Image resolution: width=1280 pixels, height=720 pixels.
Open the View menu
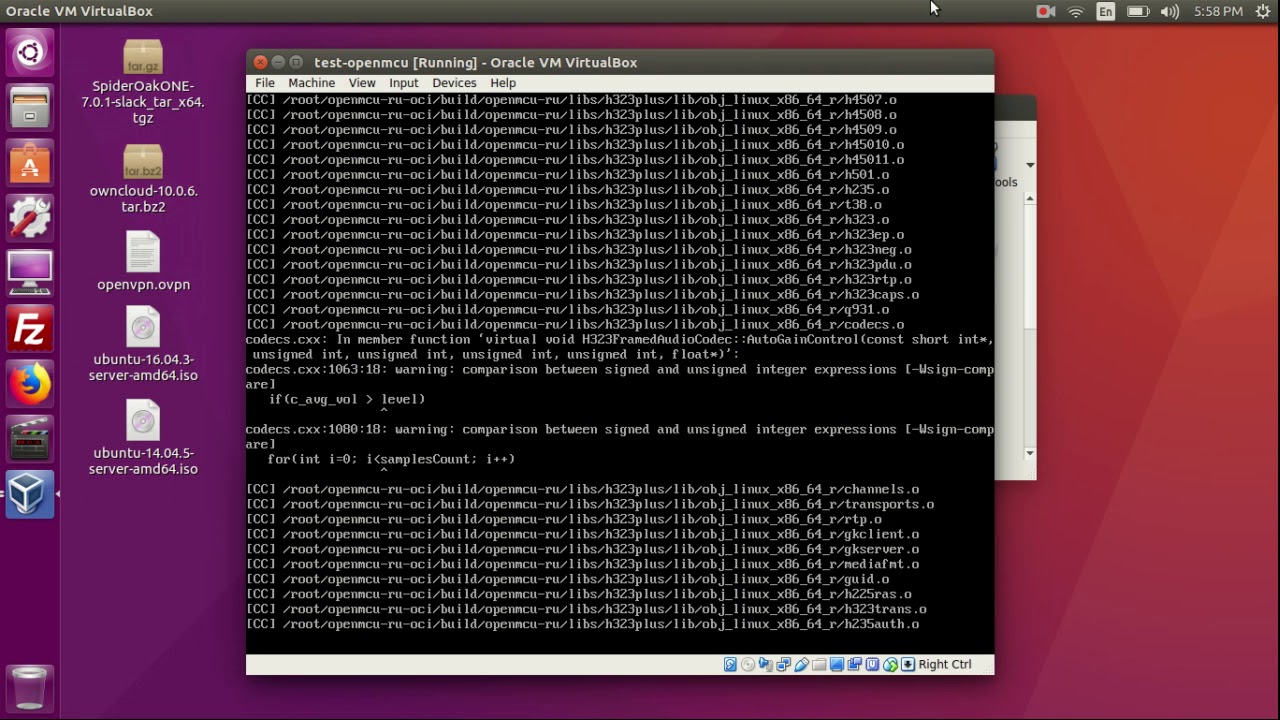(362, 83)
